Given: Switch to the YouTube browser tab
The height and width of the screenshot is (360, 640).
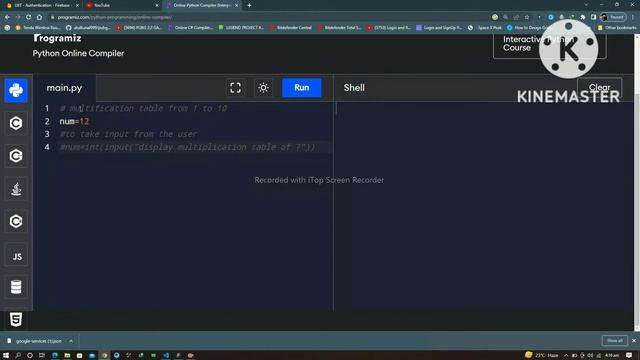Looking at the screenshot, I should click(121, 5).
